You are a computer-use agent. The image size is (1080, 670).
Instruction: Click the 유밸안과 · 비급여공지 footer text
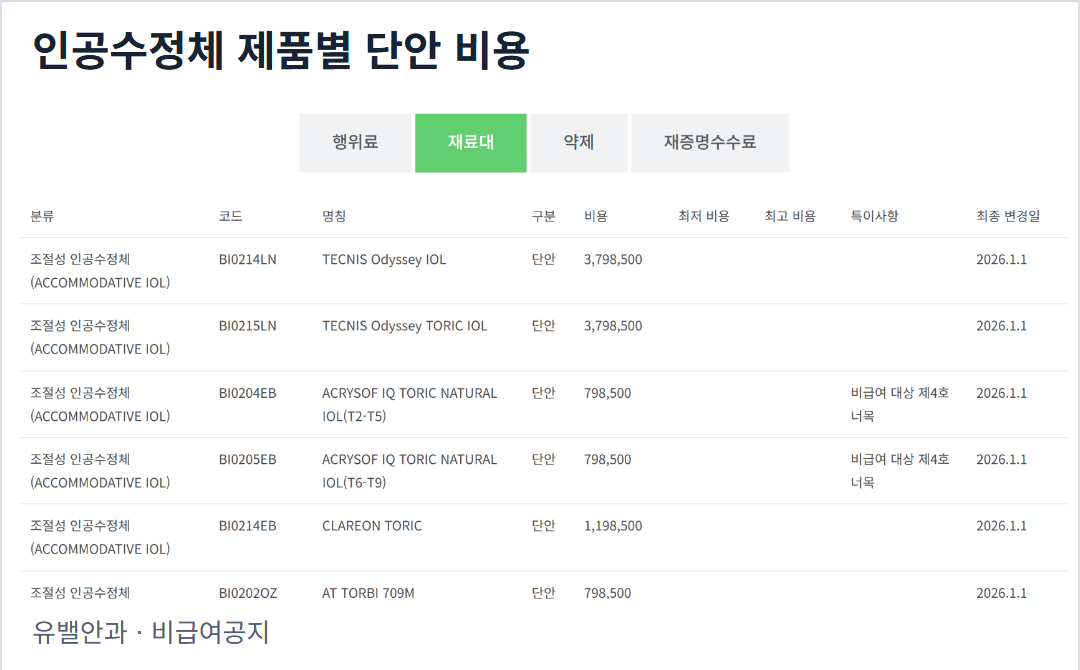coord(150,631)
